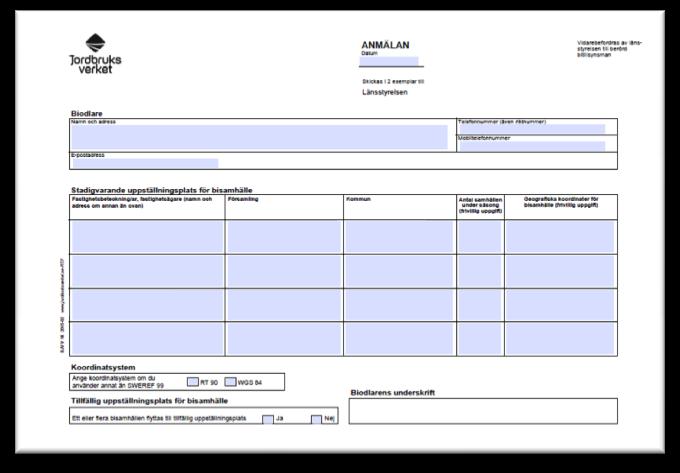Click third row Församling field
Screen dimensions: 680x473
point(284,305)
